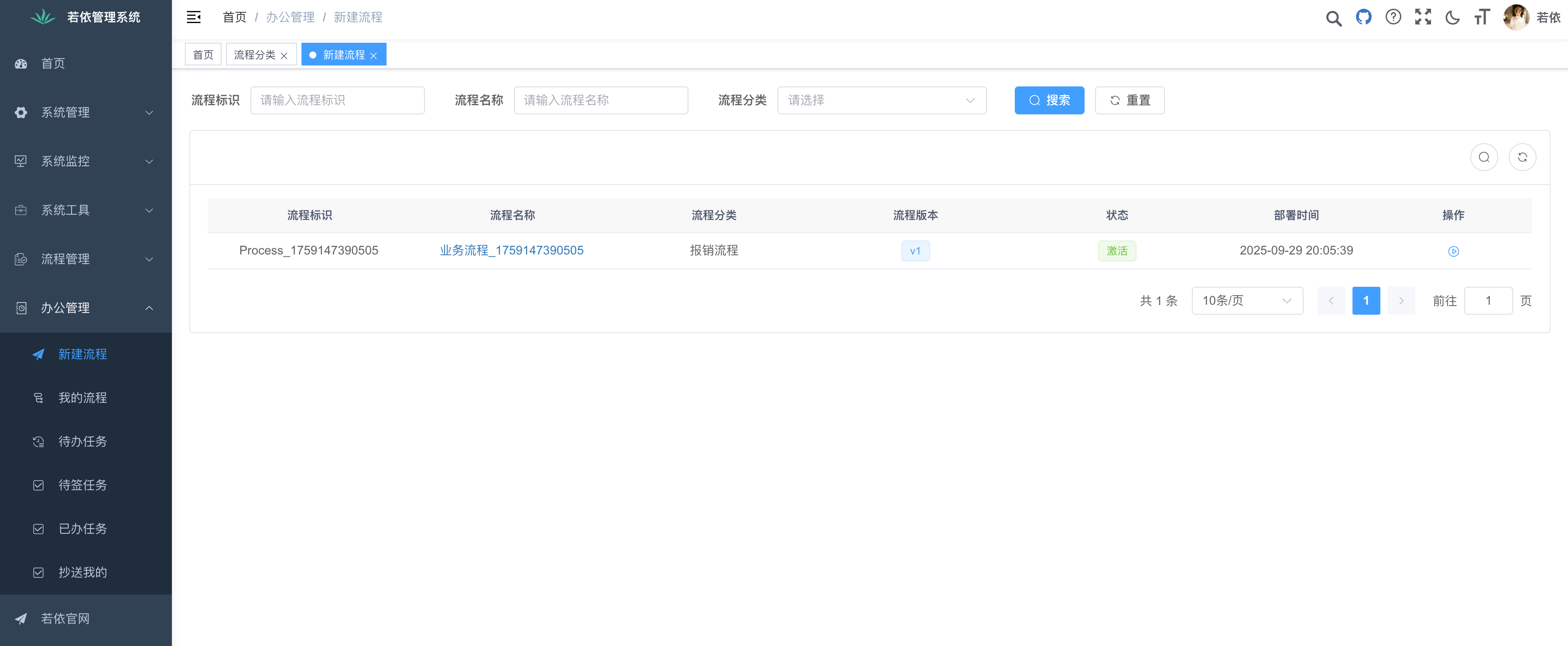Click the blue 搜索 button
Screen dimensions: 1568x646
coord(1049,100)
